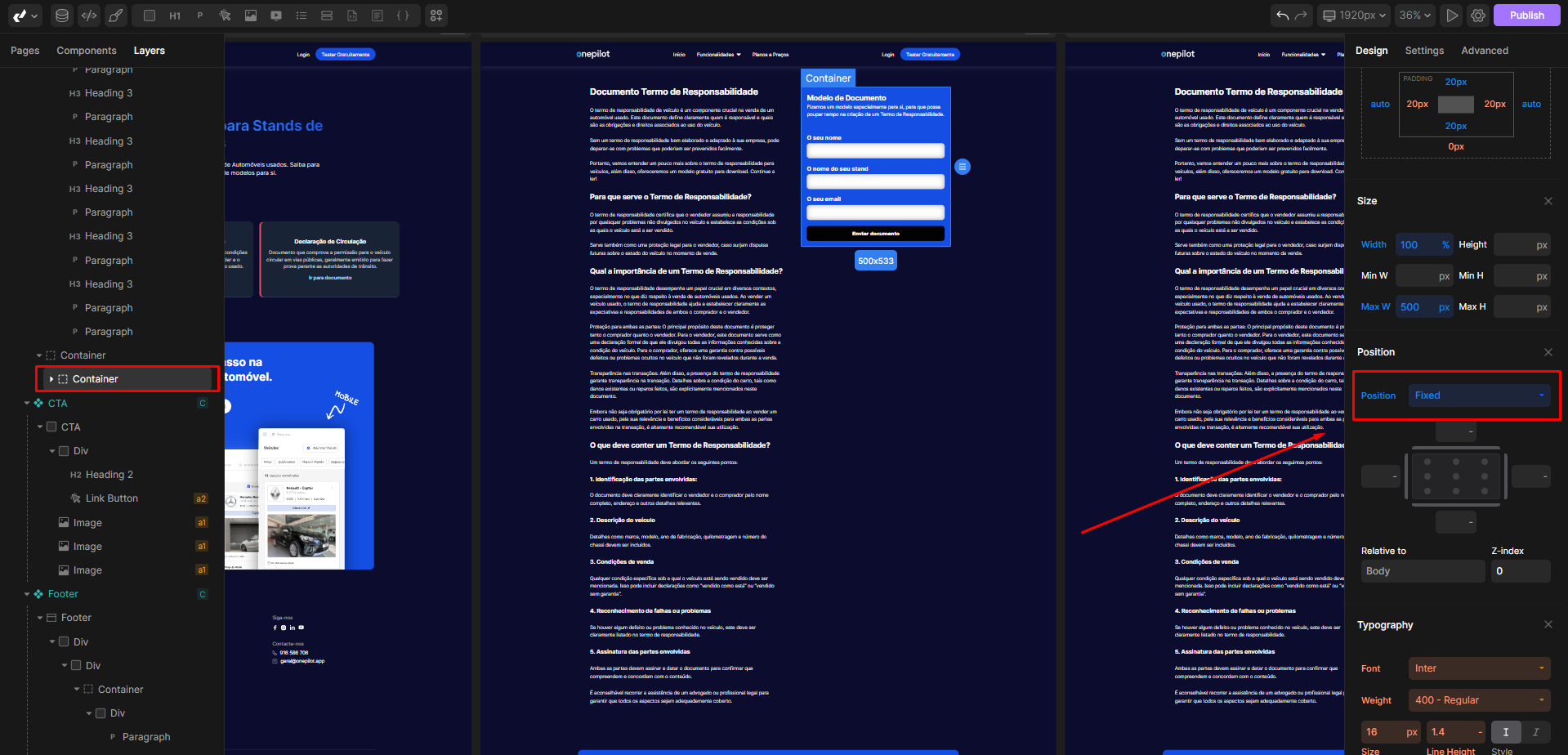Screen dimensions: 1568x755
Task: Remove the Typography style section
Action: 1548,625
